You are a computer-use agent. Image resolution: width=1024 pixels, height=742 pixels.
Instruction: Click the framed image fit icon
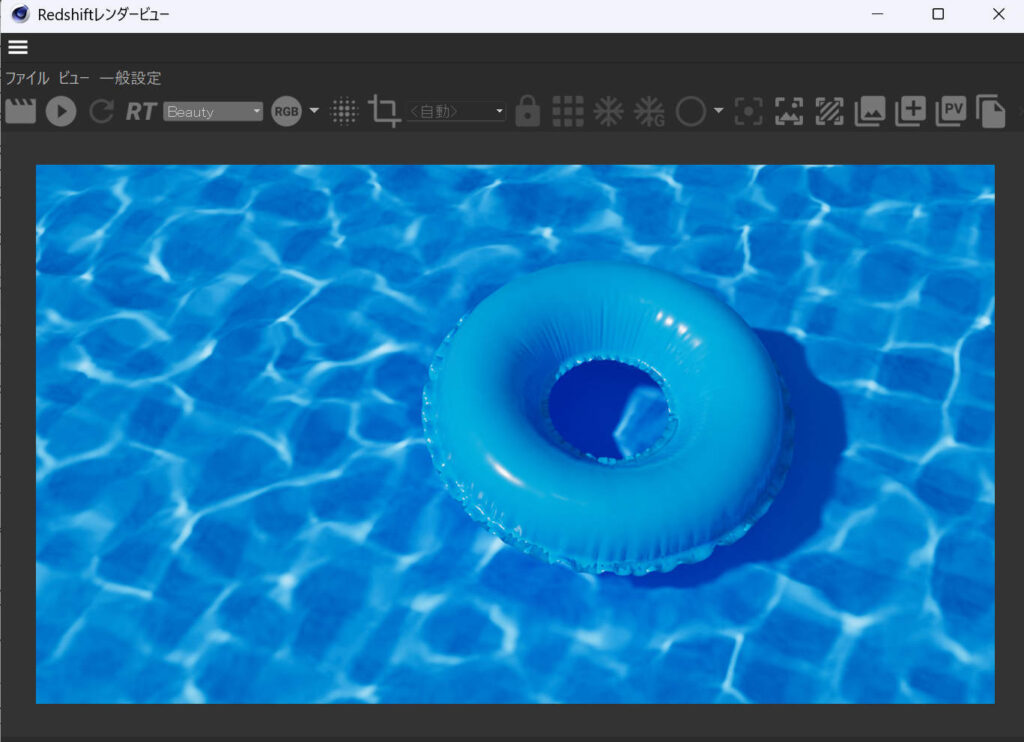(x=789, y=111)
